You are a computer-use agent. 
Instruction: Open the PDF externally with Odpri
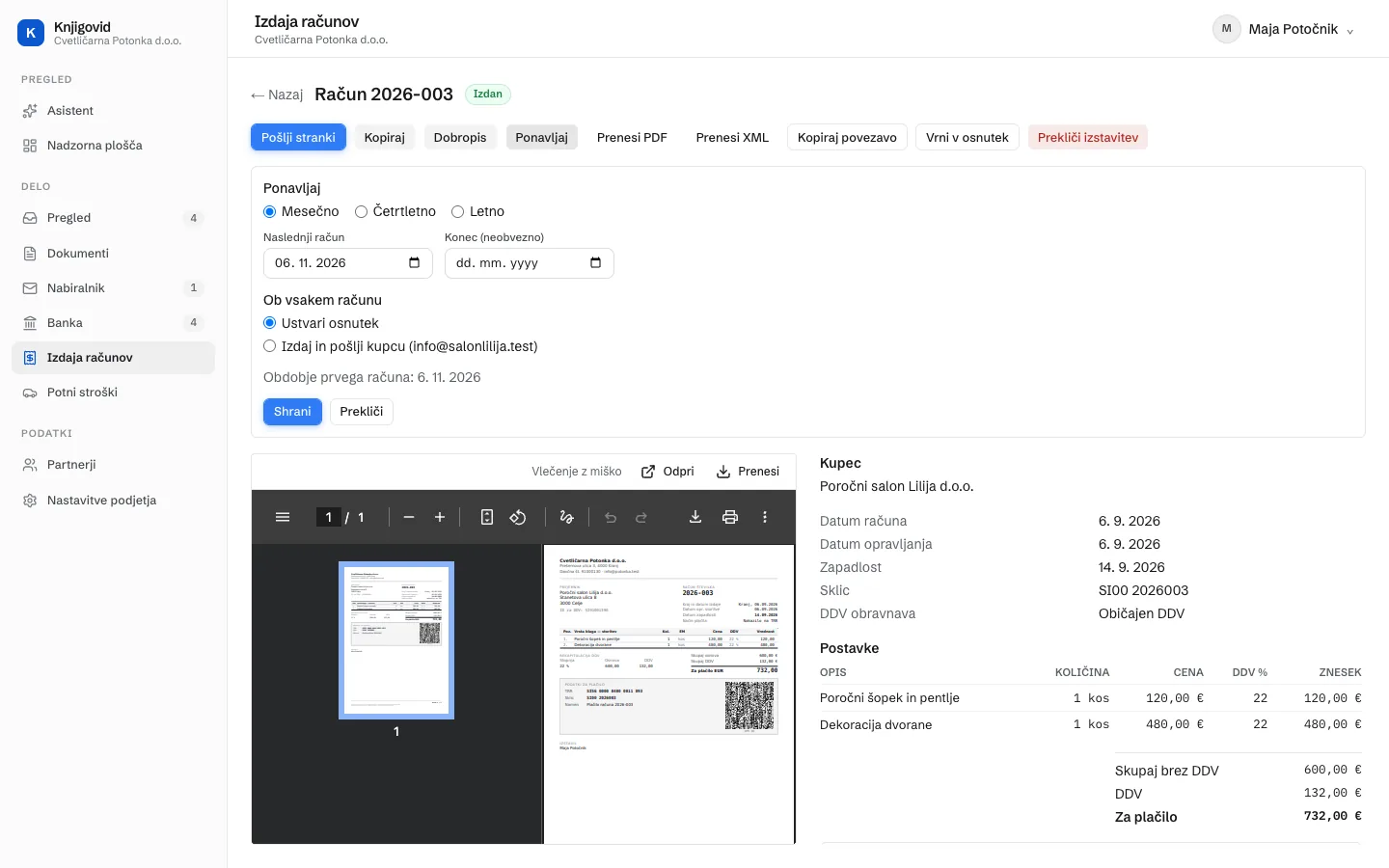point(667,472)
